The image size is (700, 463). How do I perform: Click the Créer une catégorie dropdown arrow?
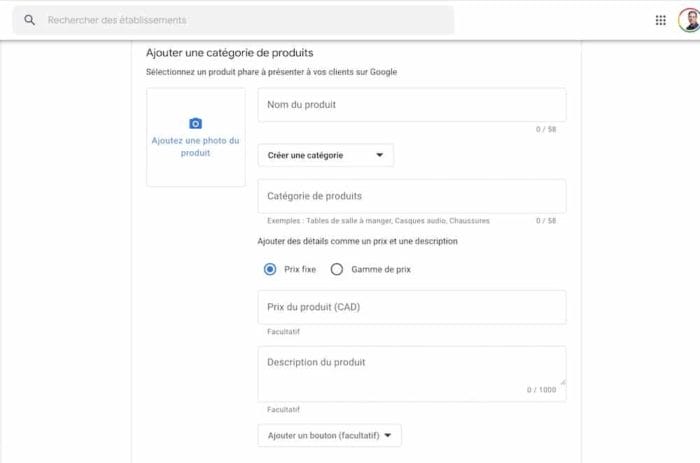point(379,155)
